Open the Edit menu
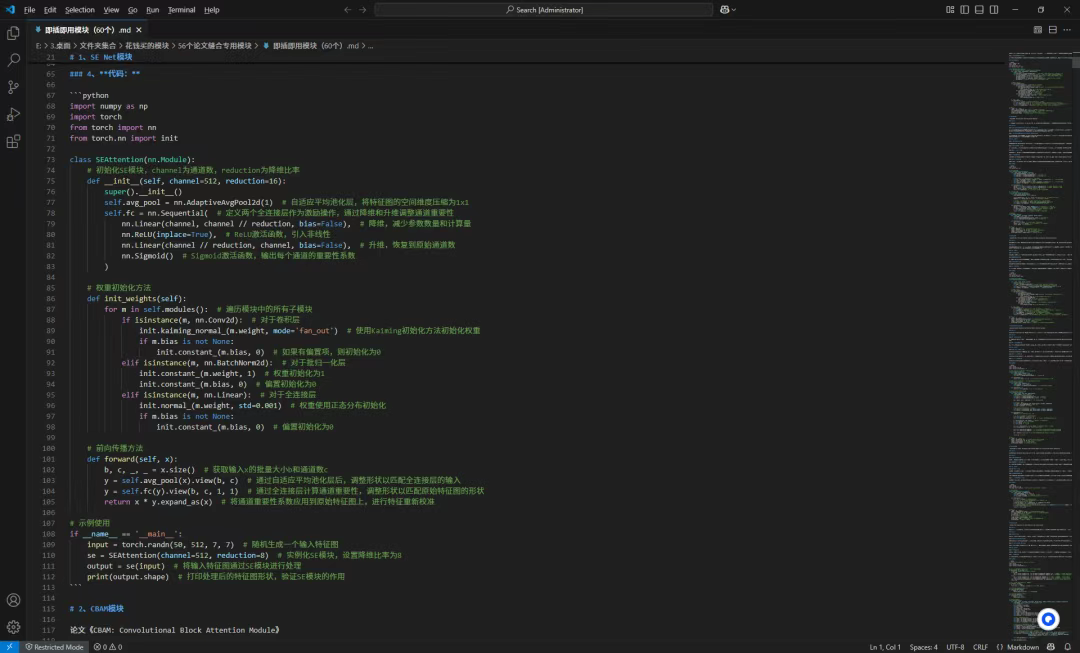This screenshot has height=653, width=1080. 50,10
